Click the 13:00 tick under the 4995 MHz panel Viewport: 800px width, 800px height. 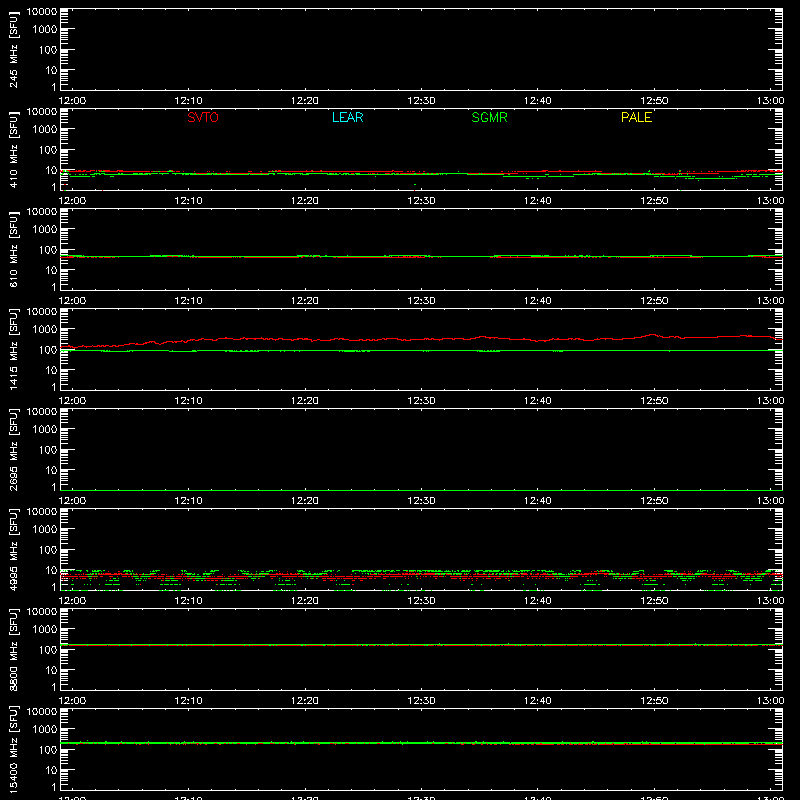770,601
